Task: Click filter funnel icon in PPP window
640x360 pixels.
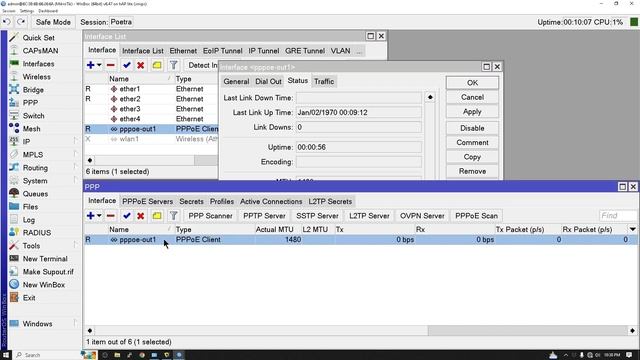Action: pos(173,216)
